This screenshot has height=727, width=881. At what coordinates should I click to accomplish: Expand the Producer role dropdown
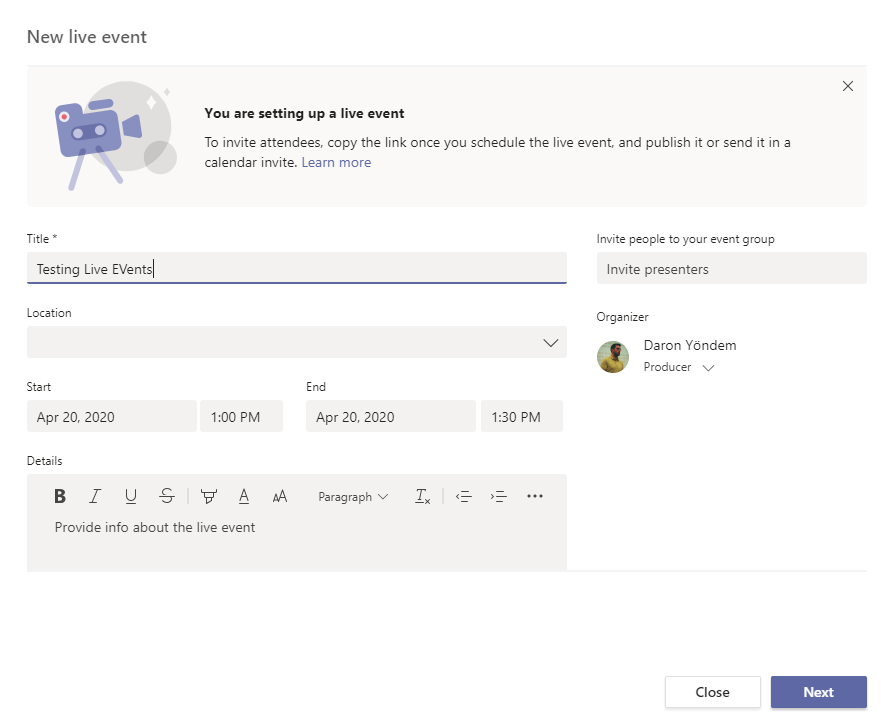pyautogui.click(x=708, y=368)
